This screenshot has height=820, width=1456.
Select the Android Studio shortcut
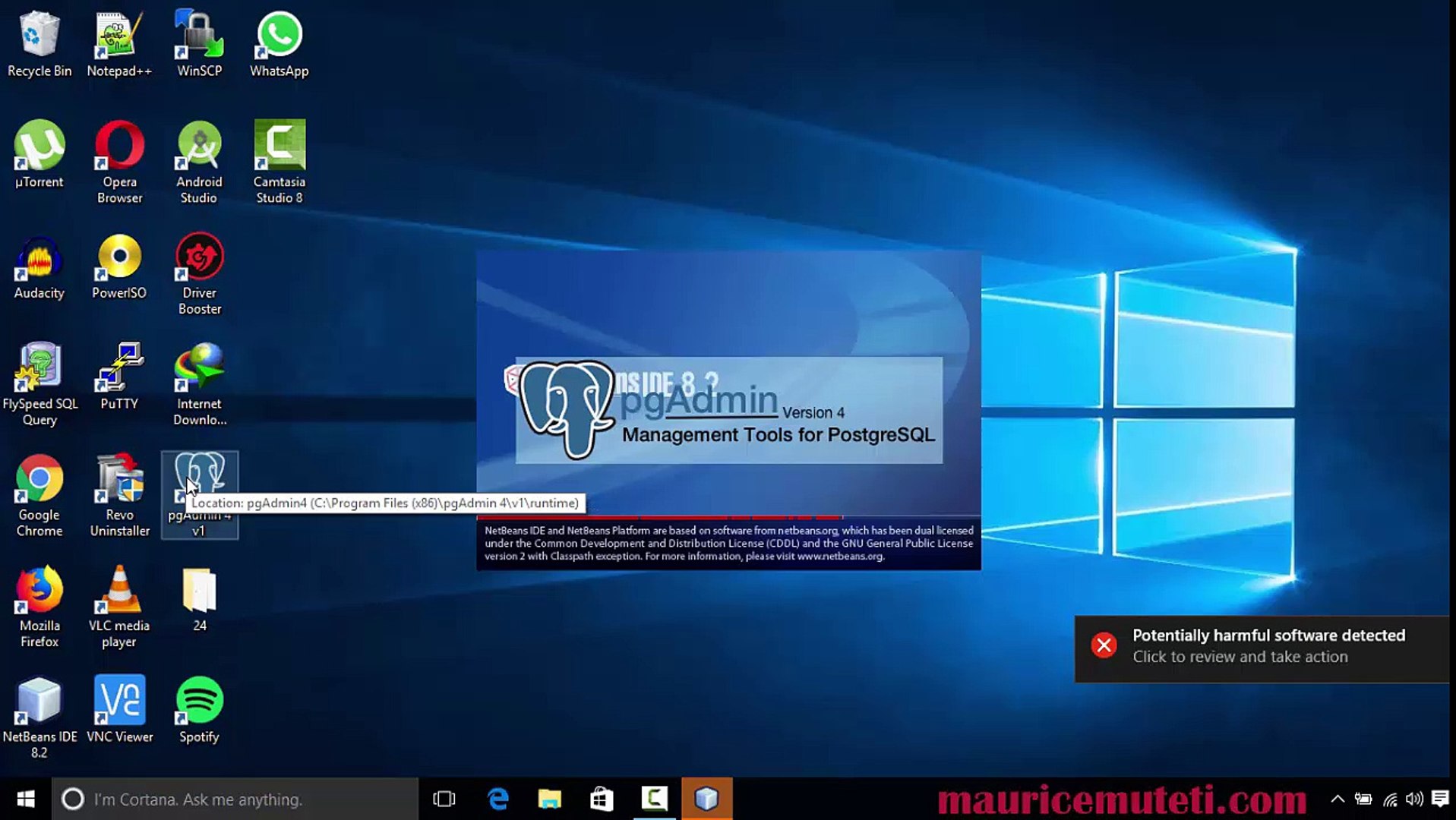[199, 162]
